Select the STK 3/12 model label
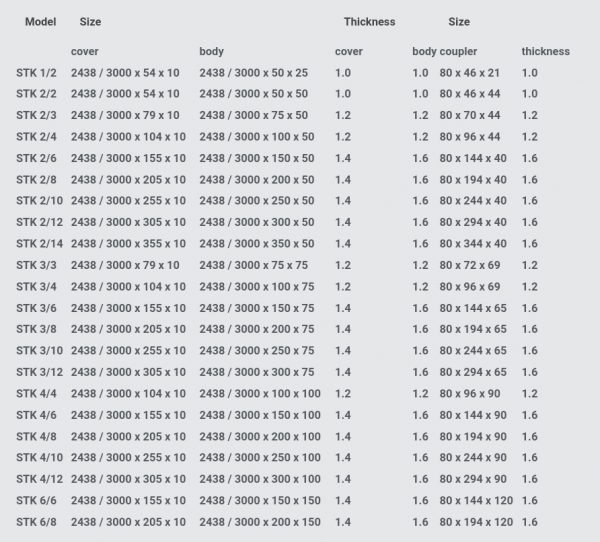Viewport: 600px width, 542px height. click(39, 372)
